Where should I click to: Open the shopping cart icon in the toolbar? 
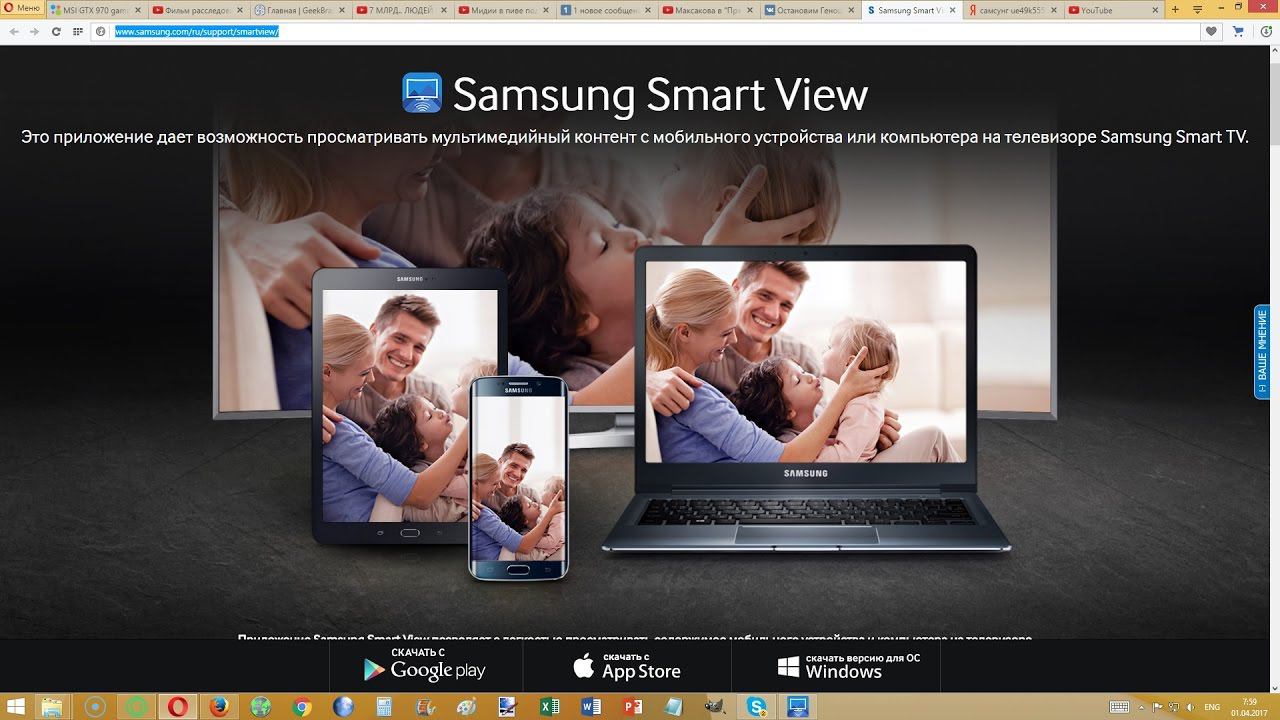[1238, 31]
